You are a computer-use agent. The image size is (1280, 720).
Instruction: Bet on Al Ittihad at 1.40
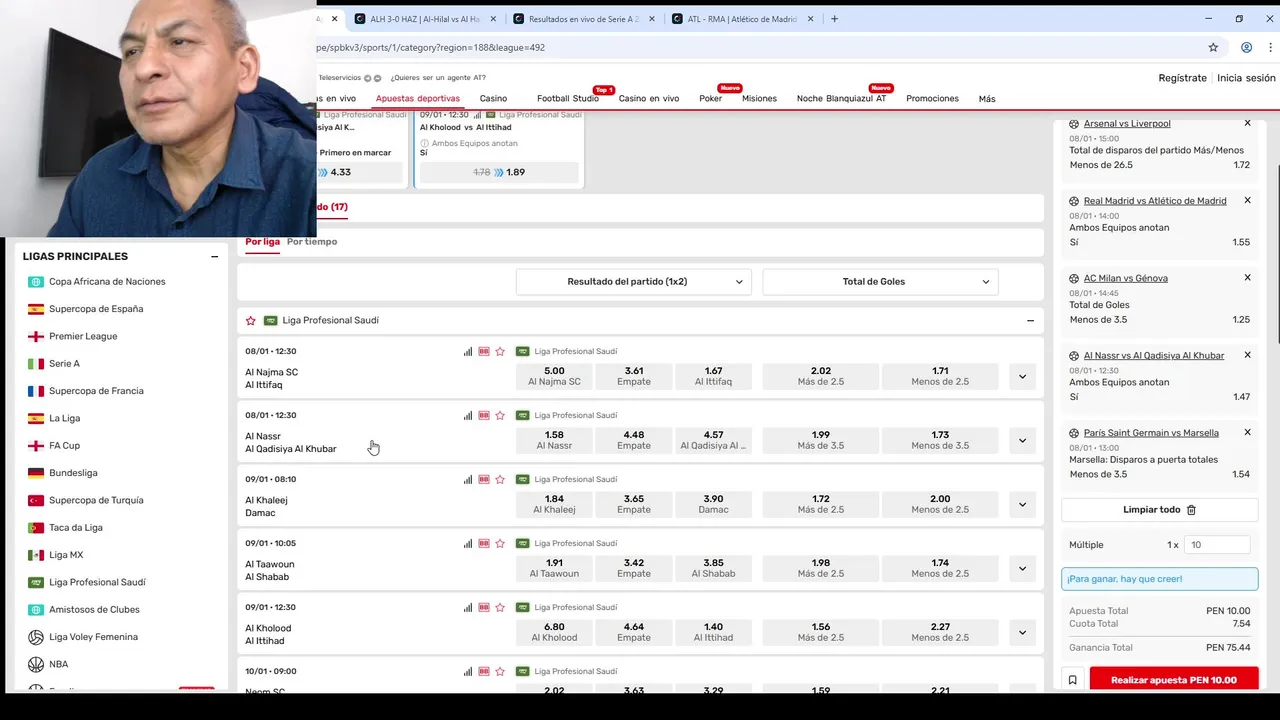coord(713,633)
